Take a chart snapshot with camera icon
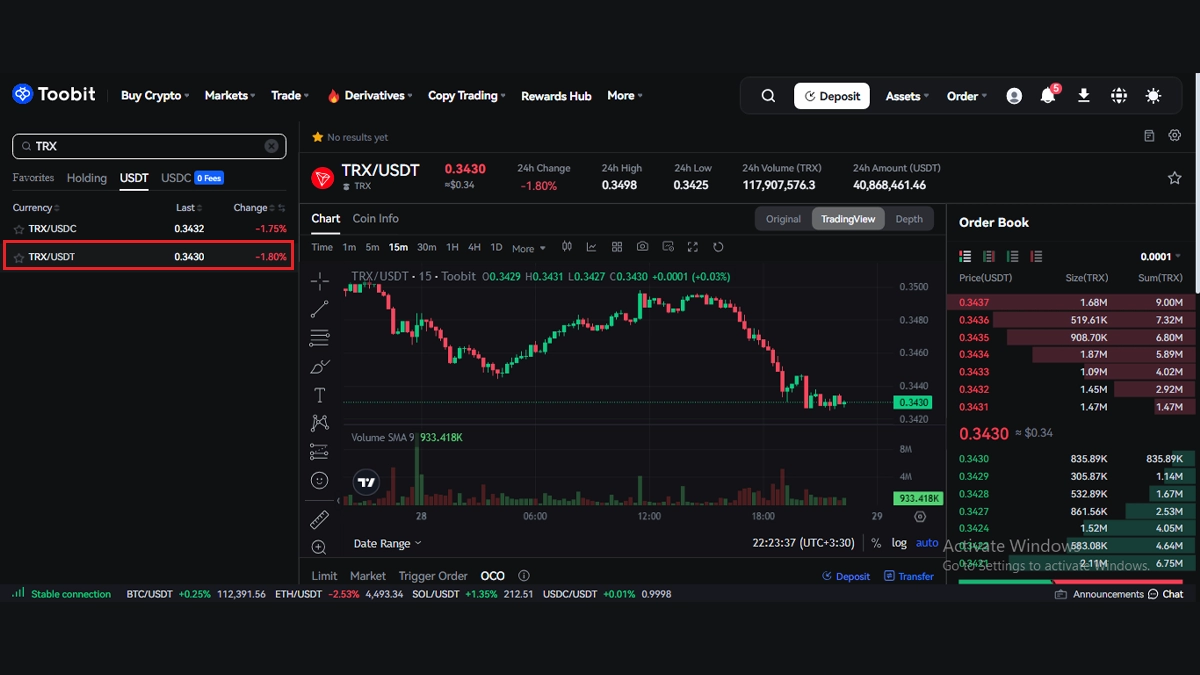The width and height of the screenshot is (1200, 675). pyautogui.click(x=642, y=247)
